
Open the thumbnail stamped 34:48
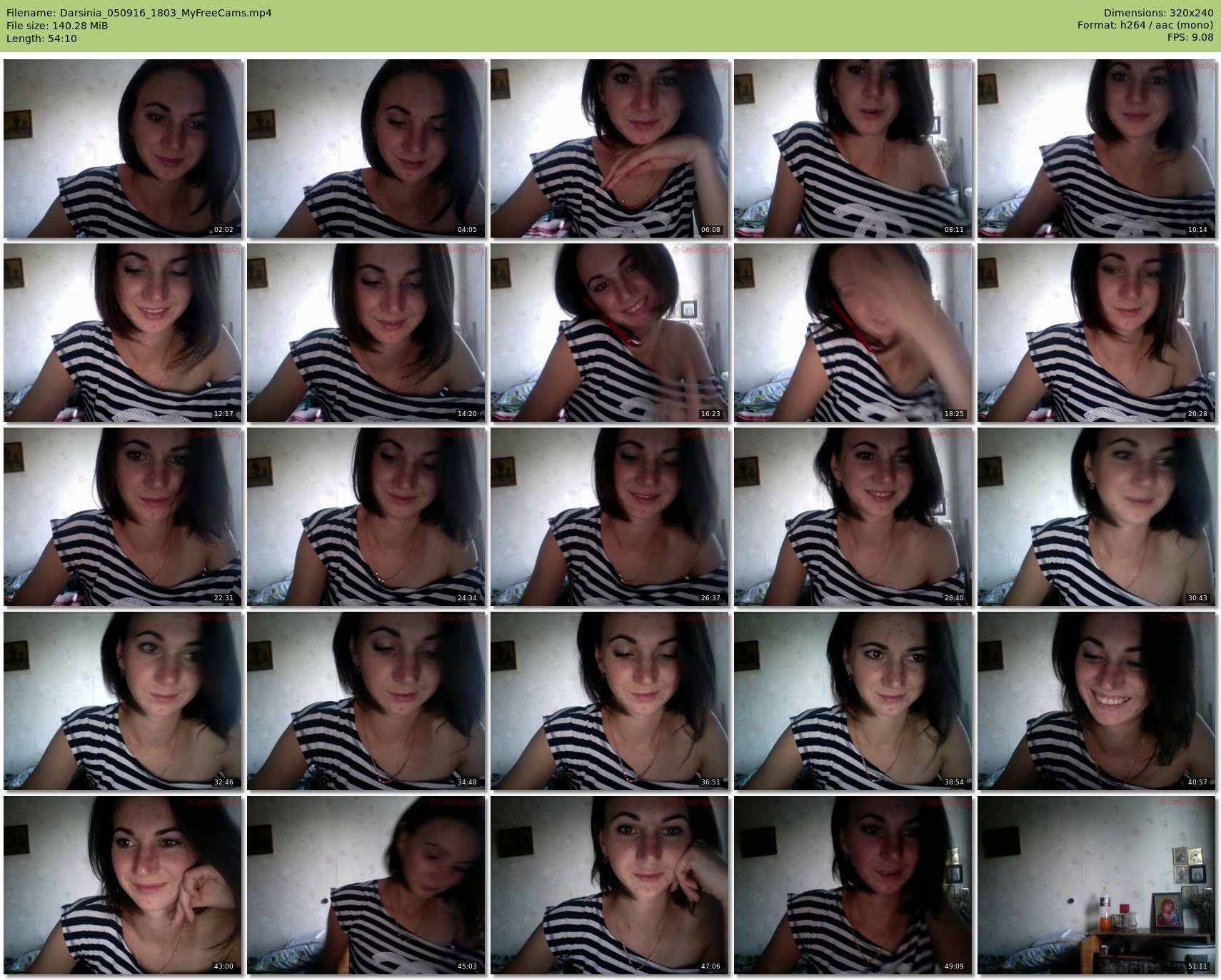366,701
